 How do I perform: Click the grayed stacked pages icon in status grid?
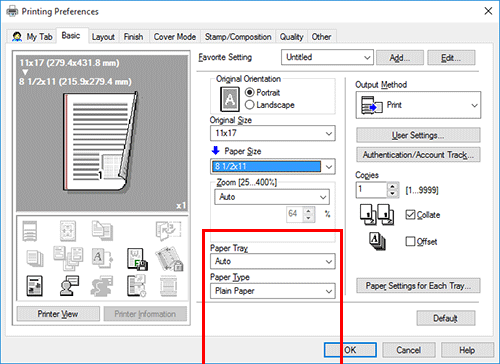35,259
